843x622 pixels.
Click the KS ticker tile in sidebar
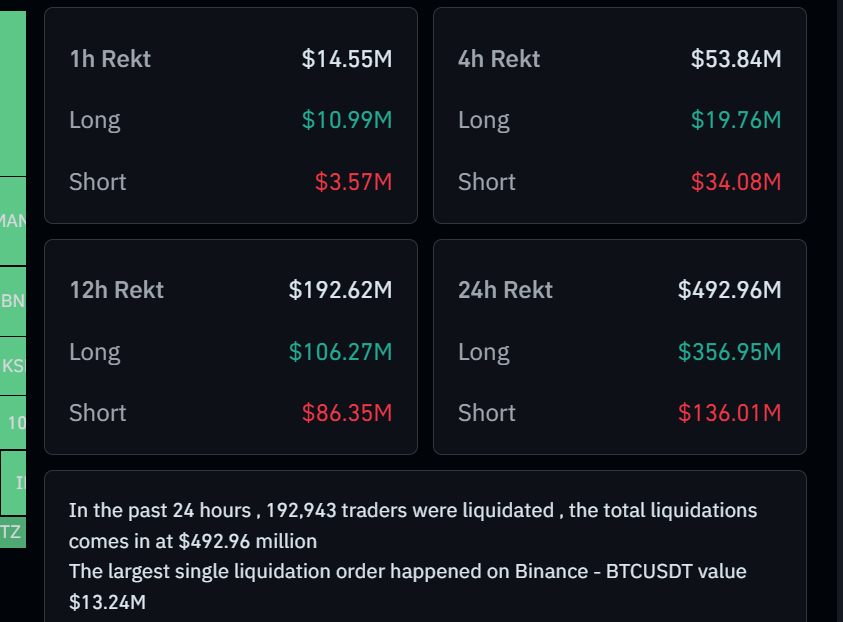pos(12,365)
